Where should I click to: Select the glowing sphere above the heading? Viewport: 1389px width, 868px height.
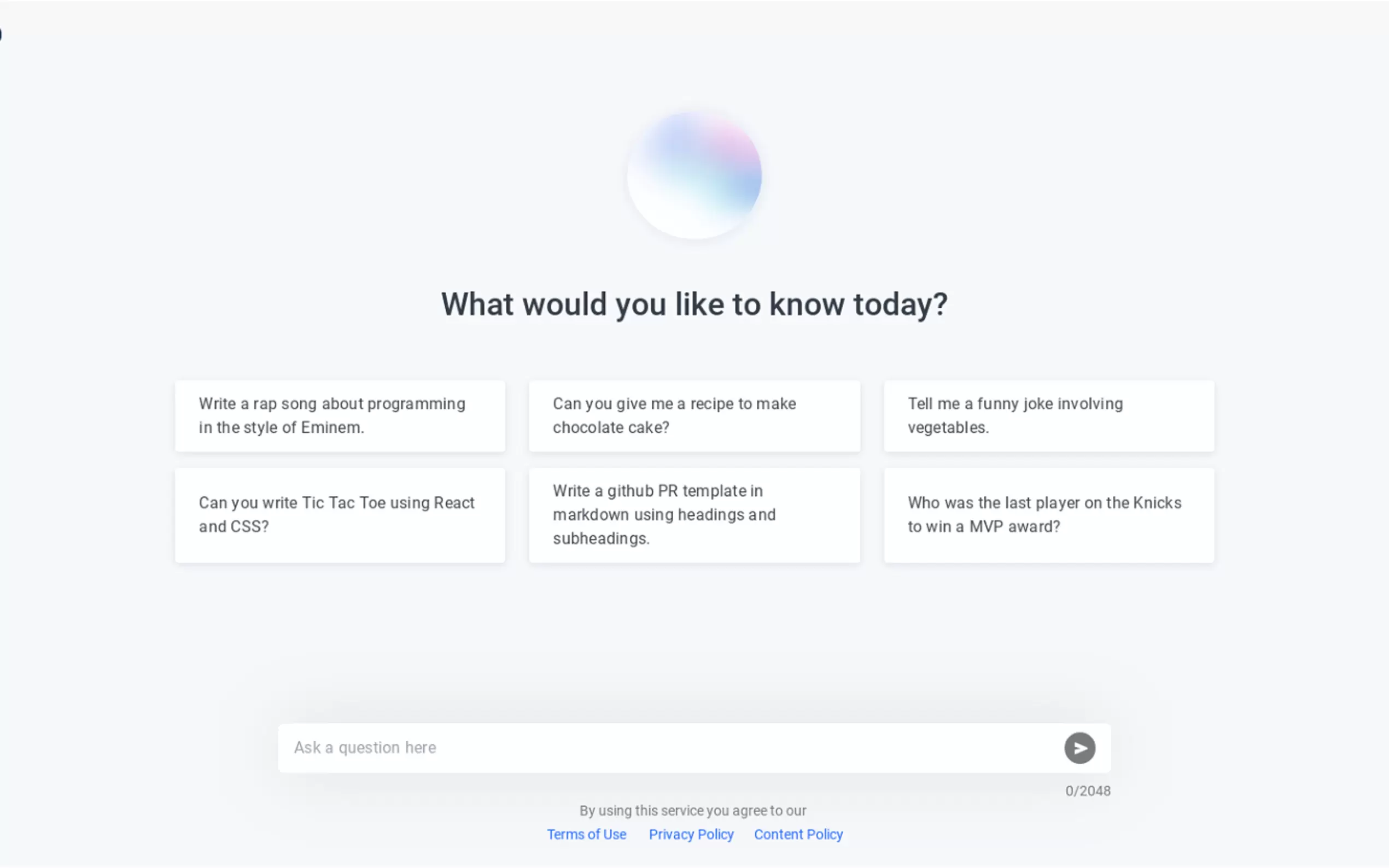coord(694,174)
